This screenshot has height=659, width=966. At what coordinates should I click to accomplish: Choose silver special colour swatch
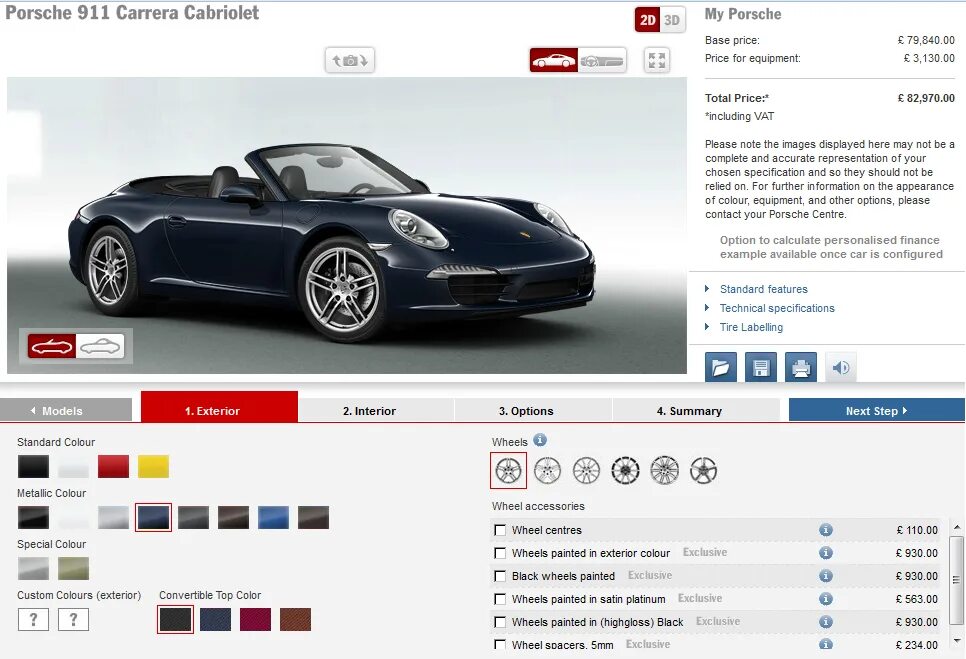click(33, 568)
